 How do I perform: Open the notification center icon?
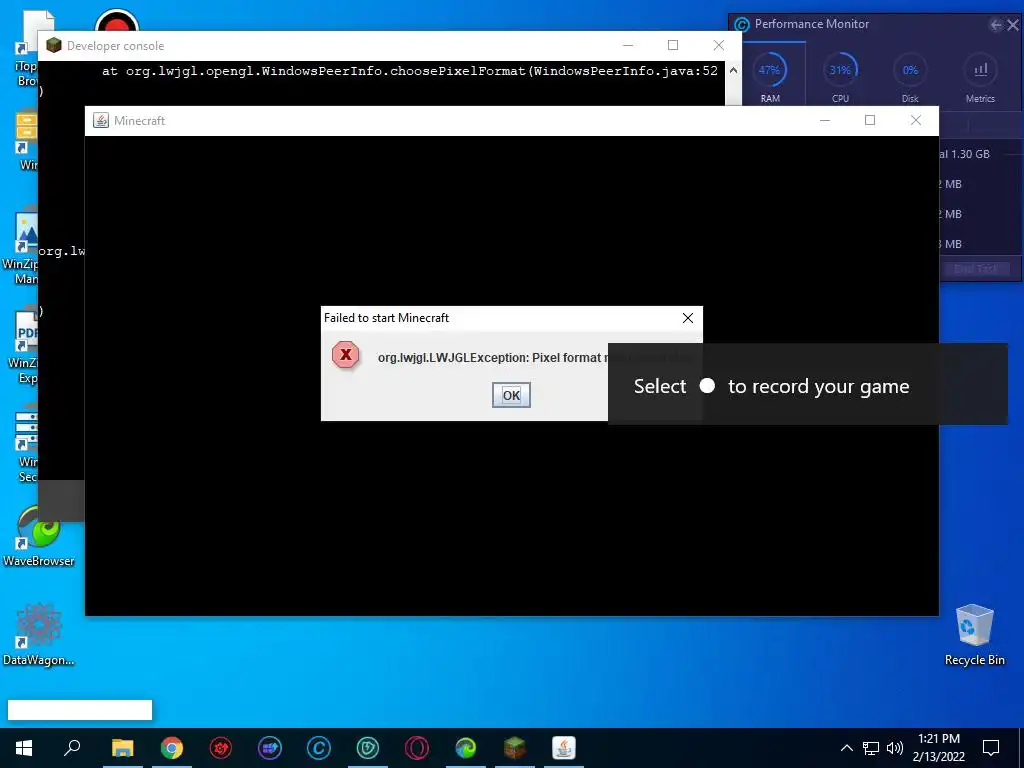[x=991, y=748]
